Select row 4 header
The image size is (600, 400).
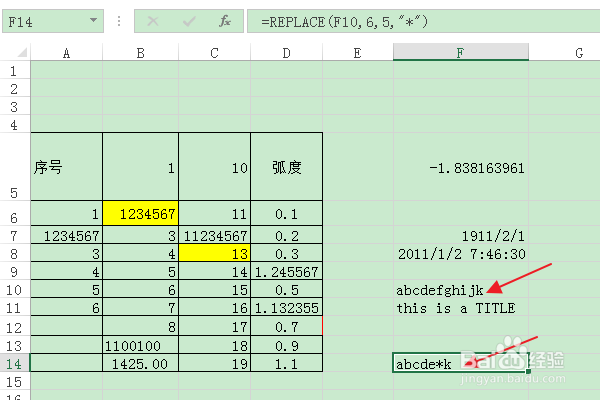click(15, 124)
